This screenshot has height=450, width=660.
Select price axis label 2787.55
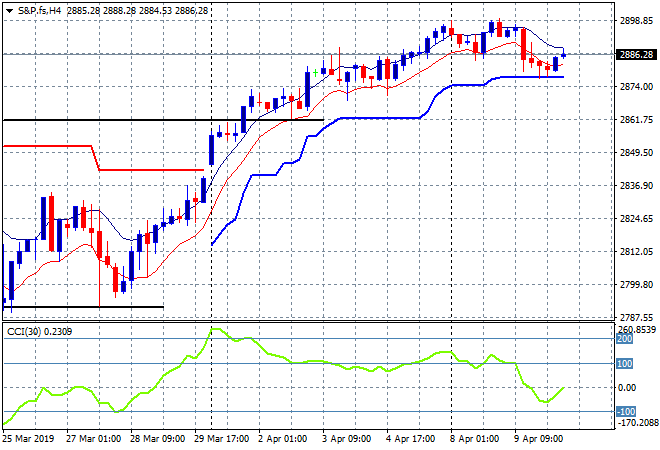(x=636, y=317)
